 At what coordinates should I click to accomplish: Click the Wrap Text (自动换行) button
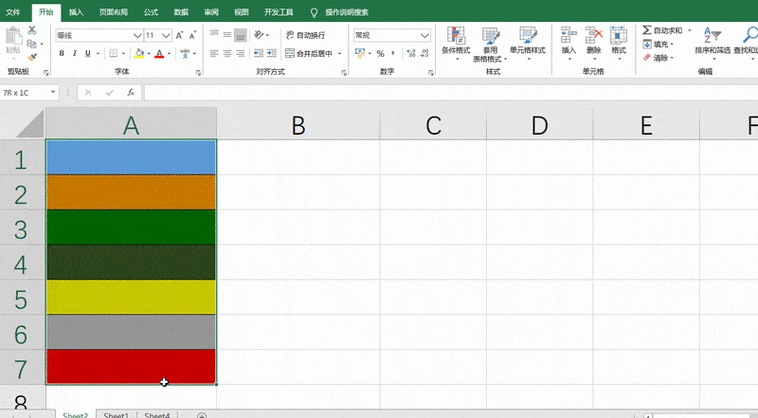[306, 35]
